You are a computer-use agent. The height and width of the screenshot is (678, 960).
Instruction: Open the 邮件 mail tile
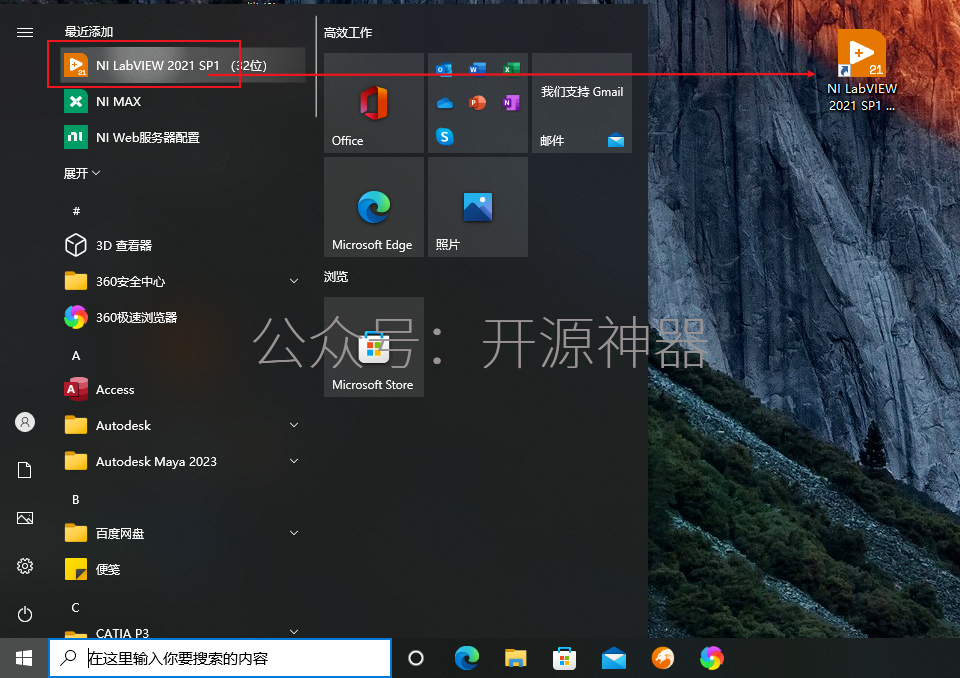(582, 102)
